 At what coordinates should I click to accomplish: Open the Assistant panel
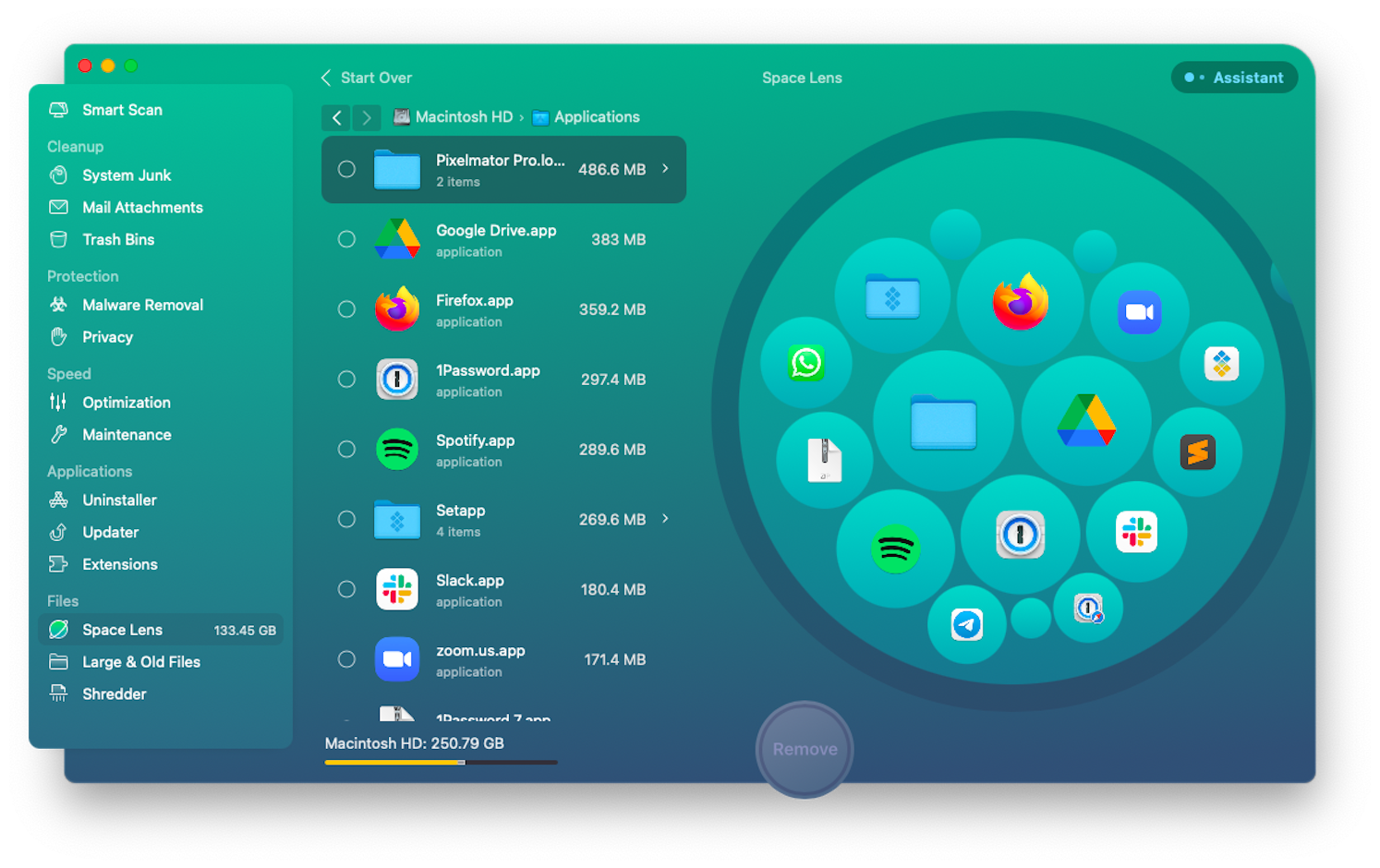tap(1234, 78)
